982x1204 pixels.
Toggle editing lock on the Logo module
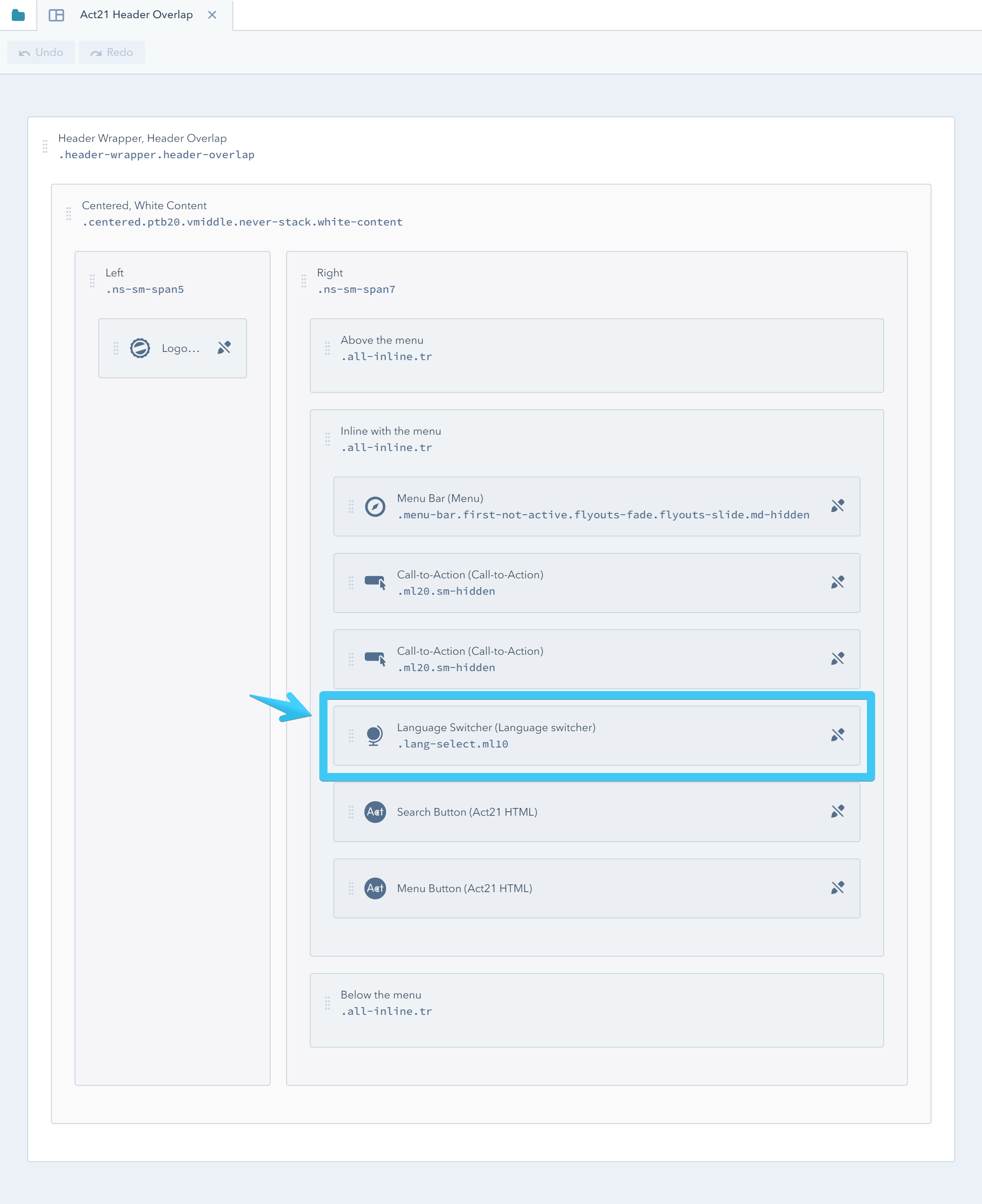pyautogui.click(x=225, y=348)
